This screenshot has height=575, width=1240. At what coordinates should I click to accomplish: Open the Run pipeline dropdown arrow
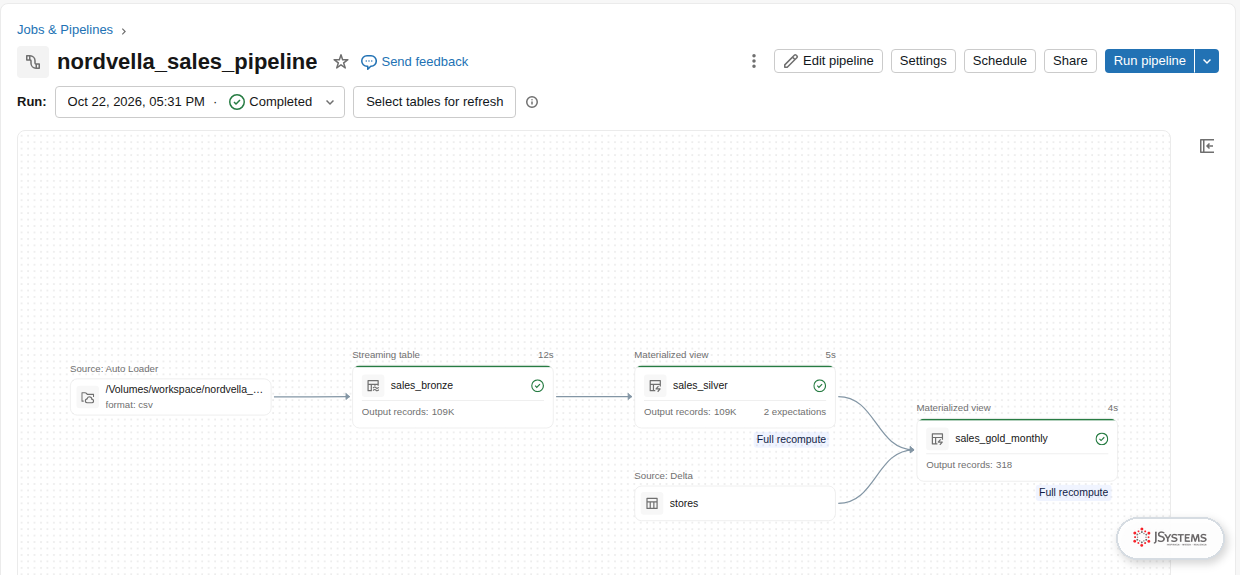pos(1207,61)
